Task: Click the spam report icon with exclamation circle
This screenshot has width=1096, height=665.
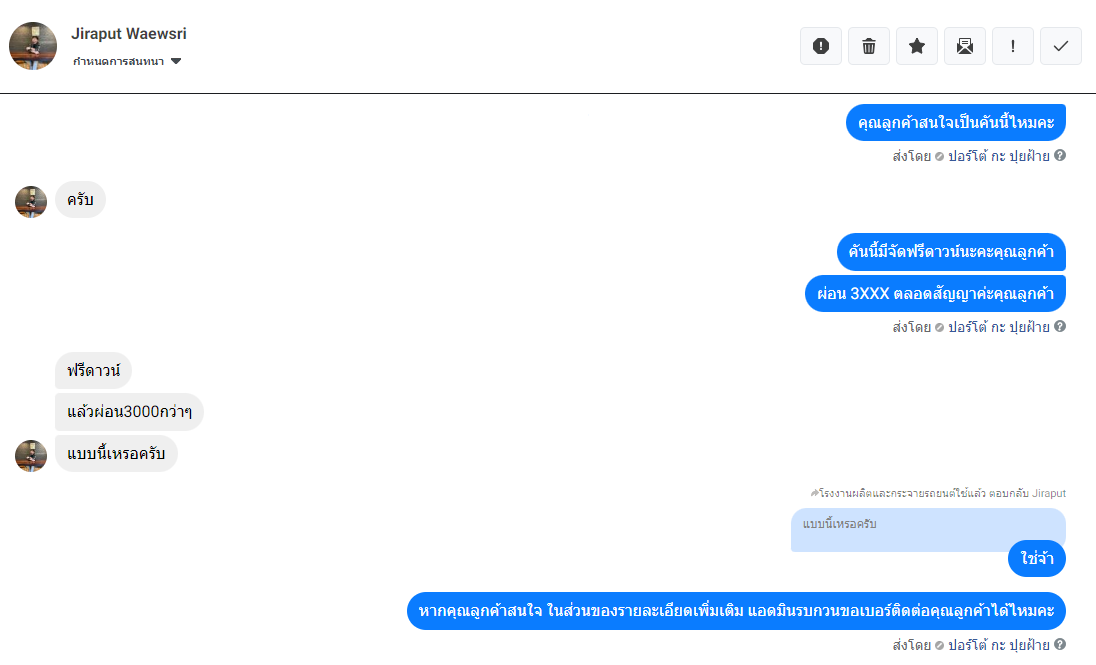Action: [x=821, y=46]
